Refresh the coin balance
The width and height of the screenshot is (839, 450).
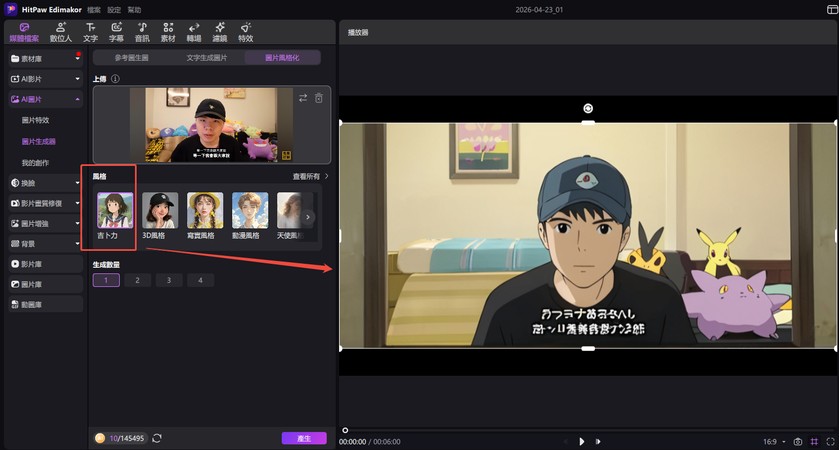point(157,438)
